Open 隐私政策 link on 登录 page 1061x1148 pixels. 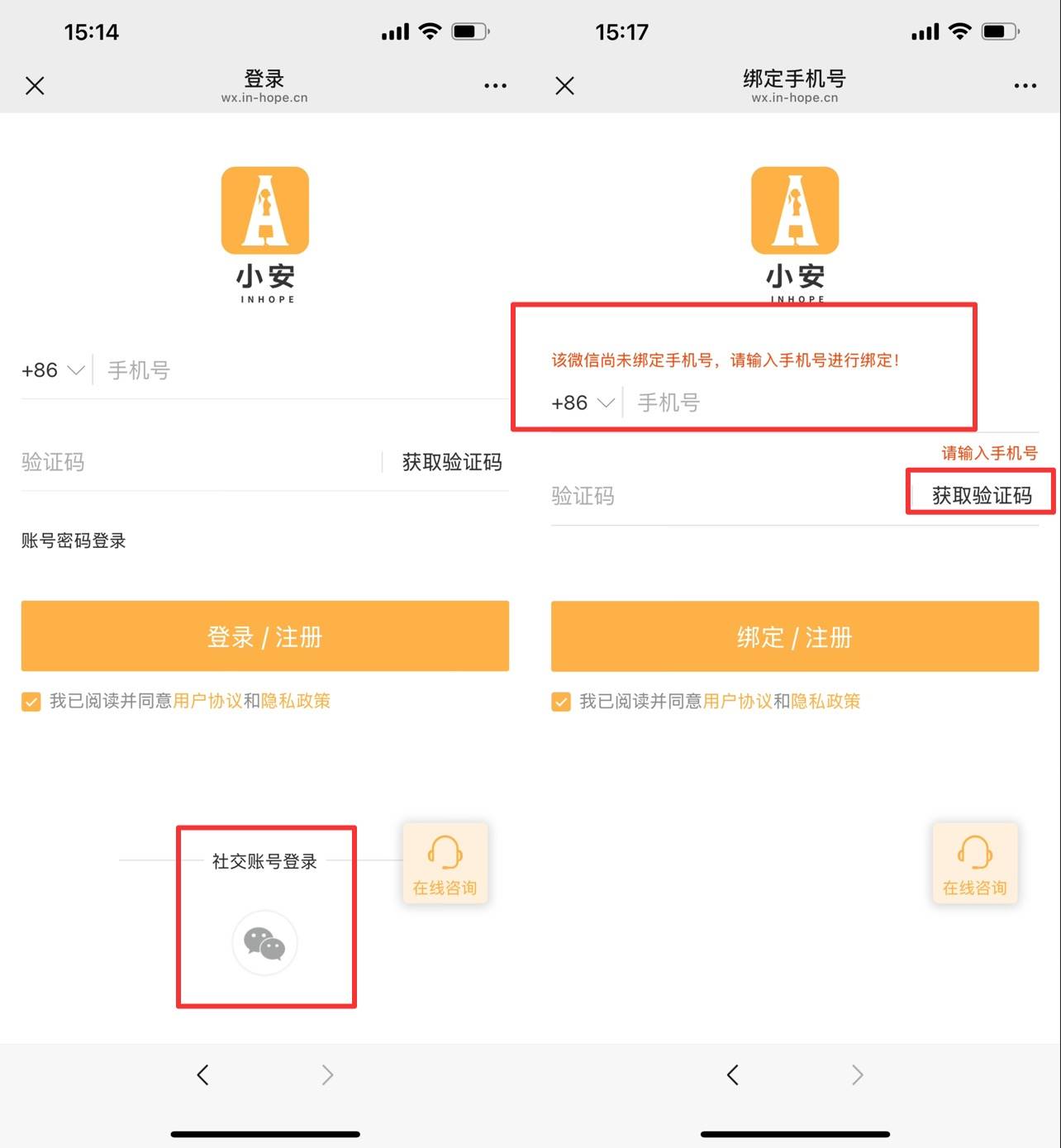(x=296, y=701)
